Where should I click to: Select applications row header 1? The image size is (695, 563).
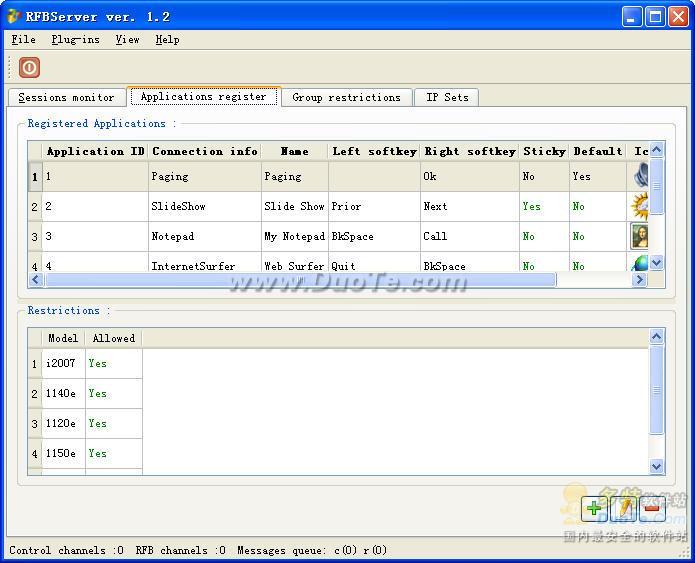coord(35,176)
